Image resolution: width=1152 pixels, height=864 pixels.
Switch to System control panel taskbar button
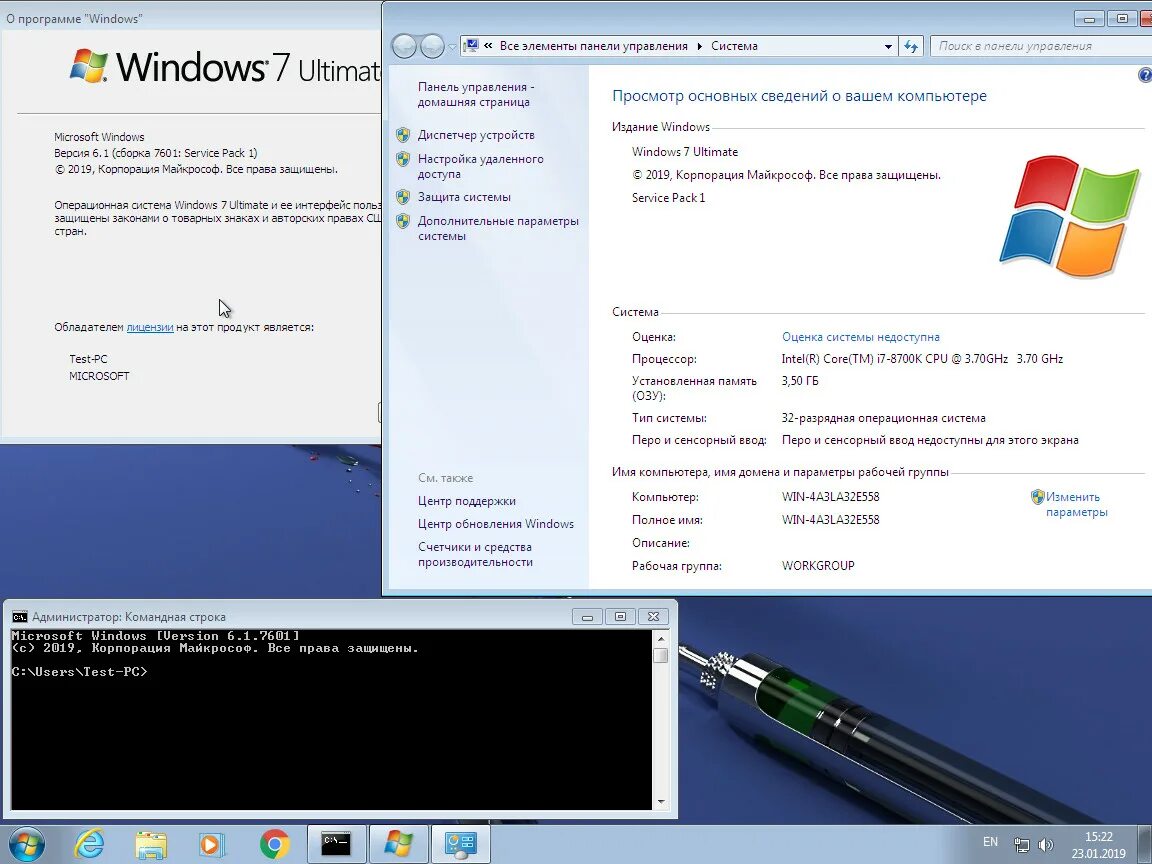point(461,844)
